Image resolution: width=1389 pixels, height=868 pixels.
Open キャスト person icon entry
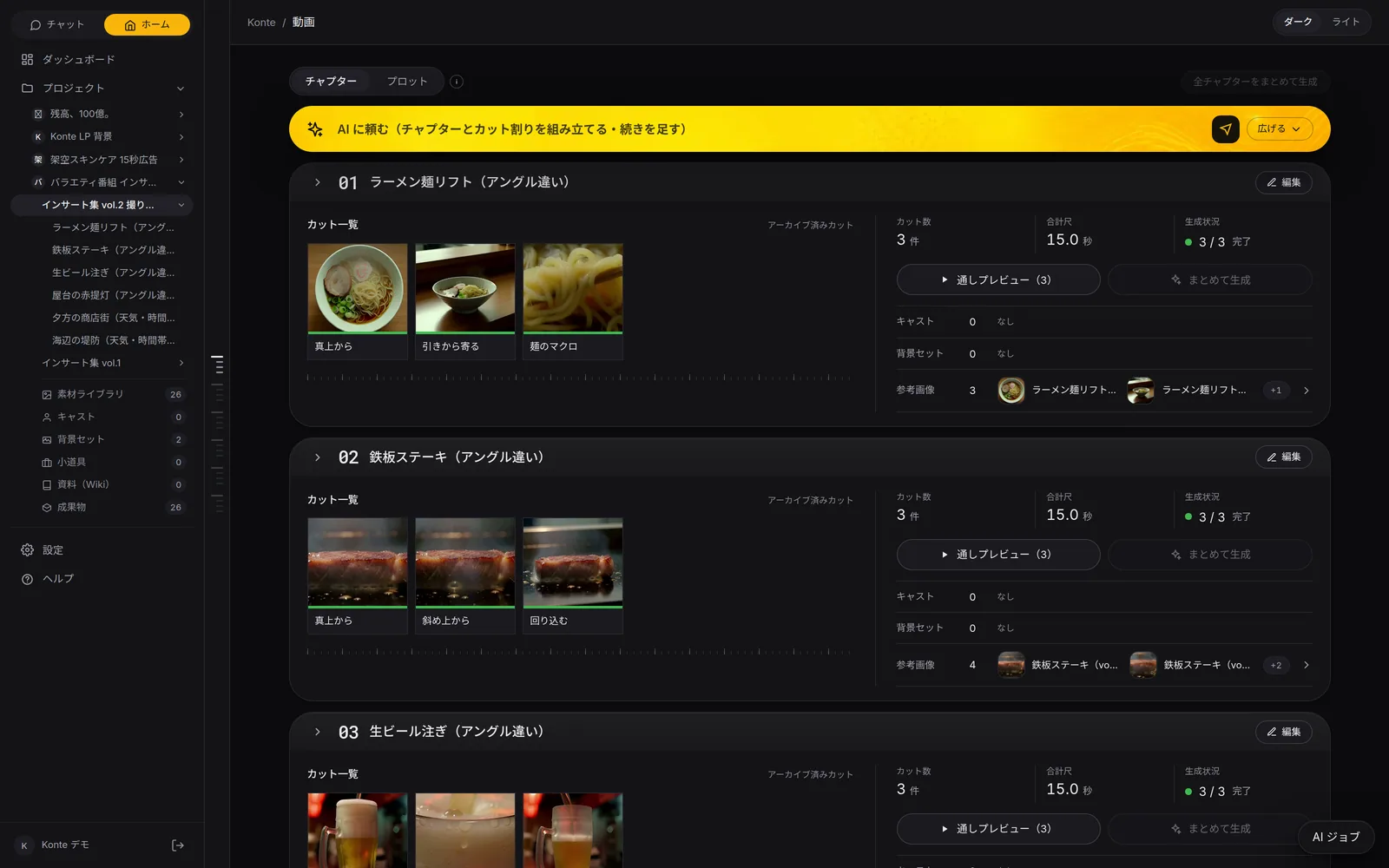[x=113, y=417]
